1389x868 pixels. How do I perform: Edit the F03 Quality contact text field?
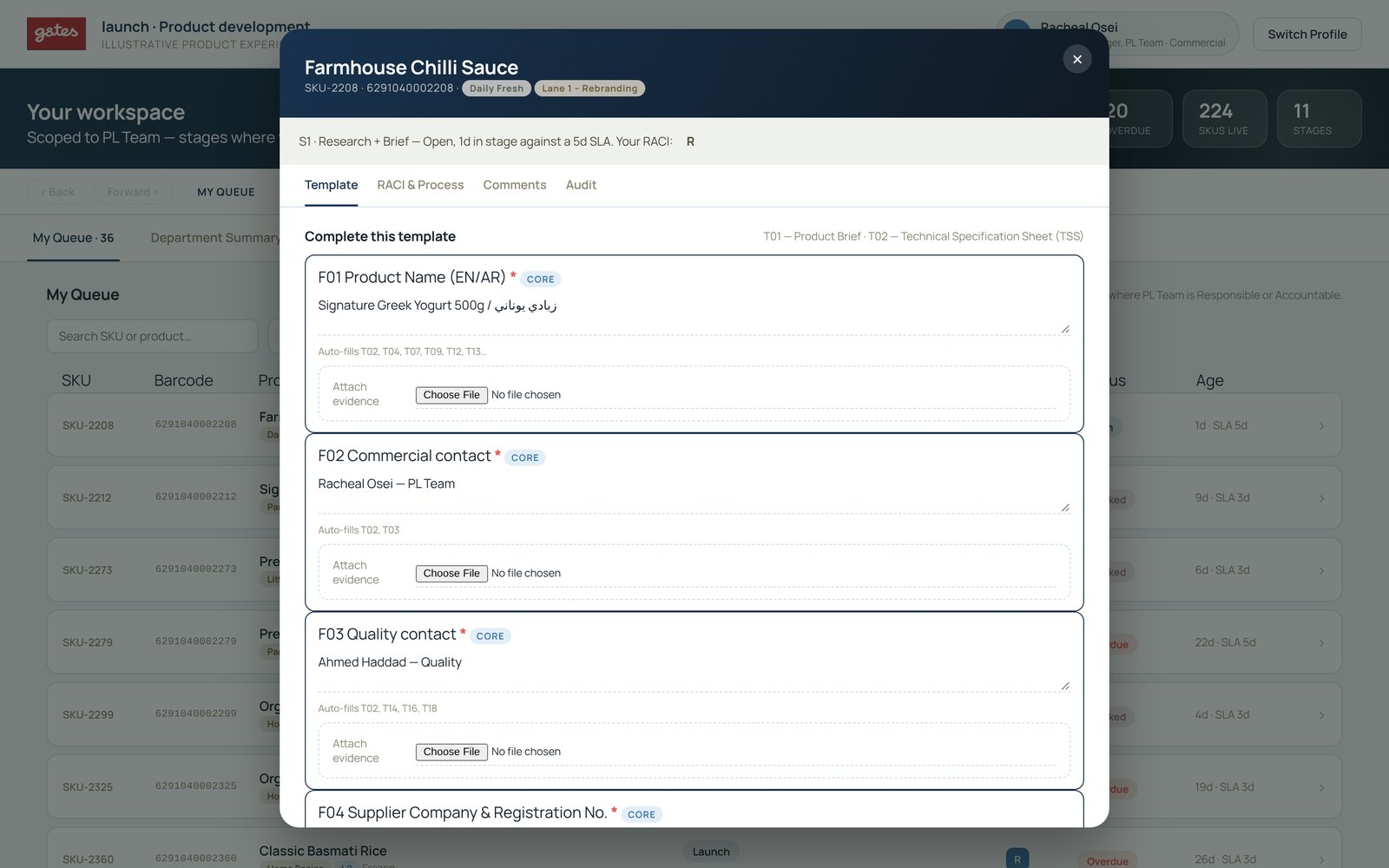click(694, 671)
